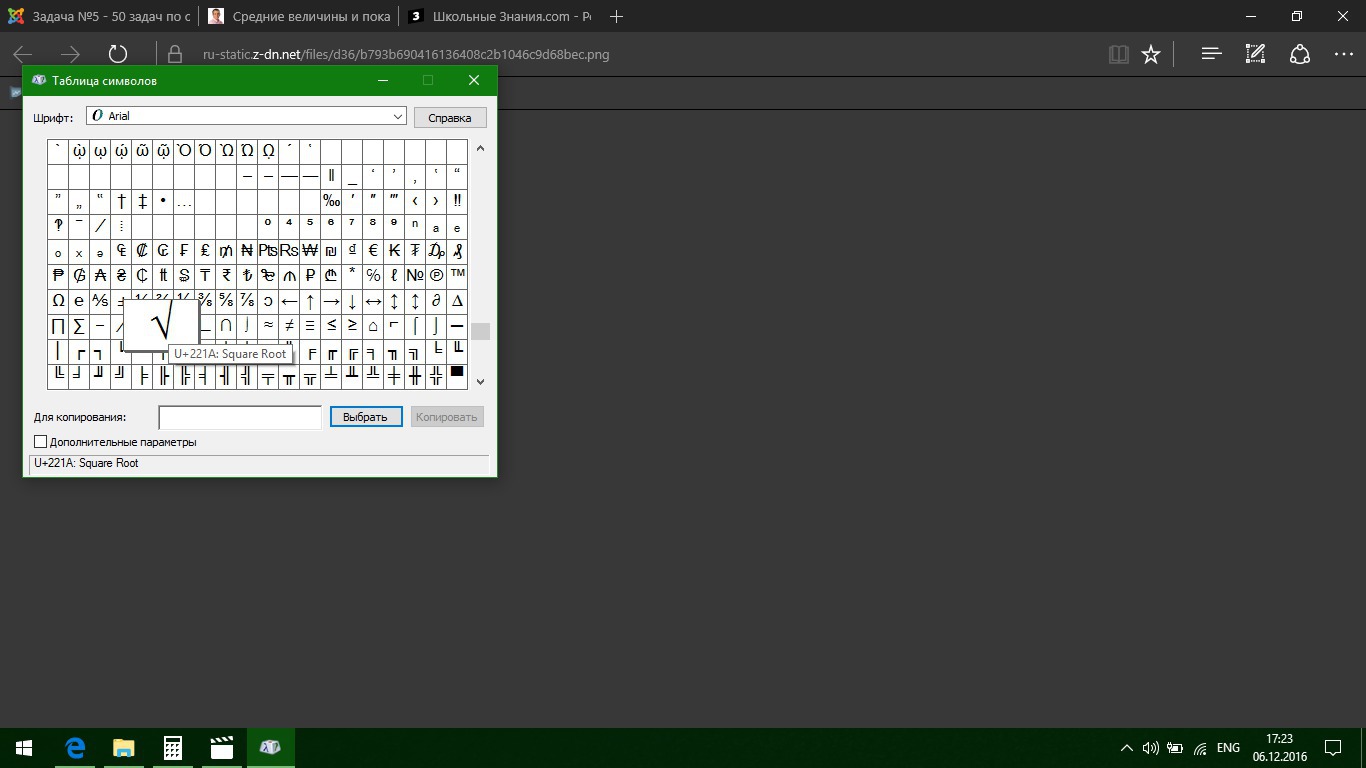Open Movies & TV clapperboard taskbar icon

pos(222,748)
